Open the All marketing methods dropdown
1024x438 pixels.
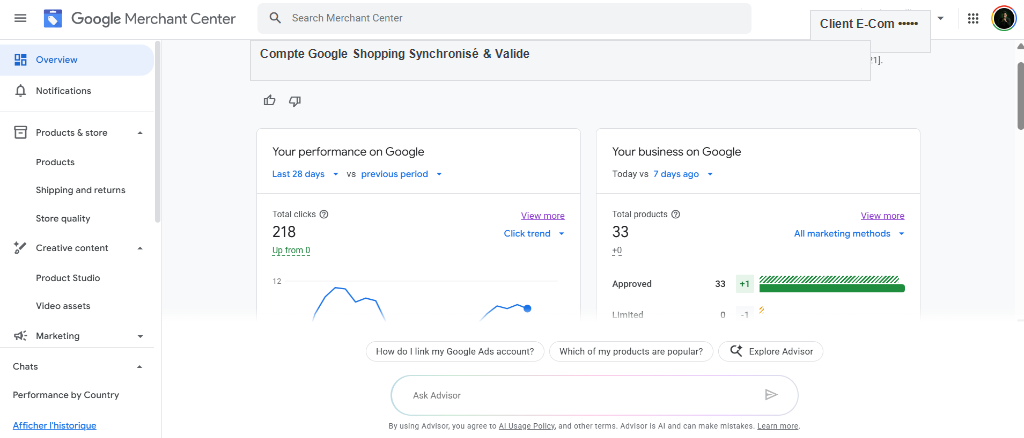pos(850,234)
